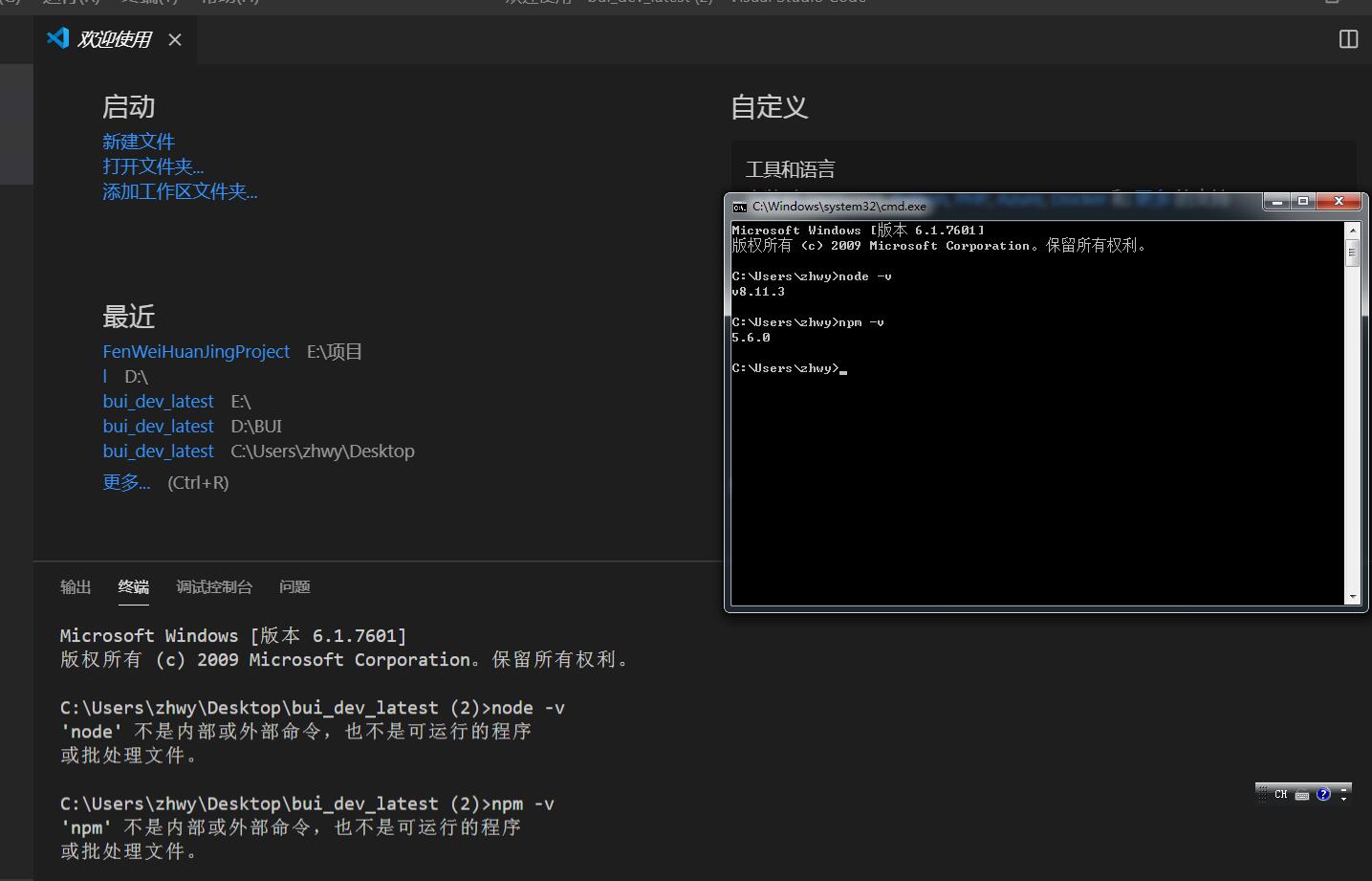This screenshot has width=1372, height=881.
Task: Maximize the cmd.exe window
Action: click(1302, 201)
